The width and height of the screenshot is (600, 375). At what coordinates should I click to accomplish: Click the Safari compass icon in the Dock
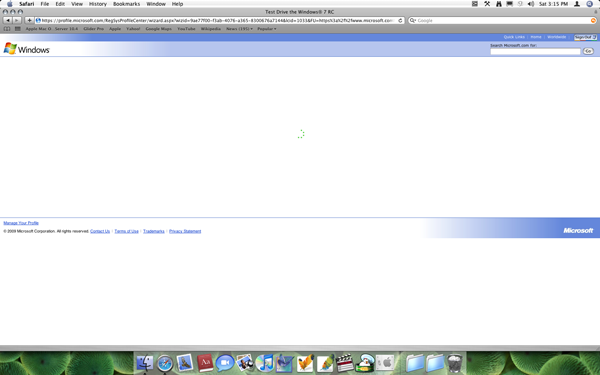pos(165,363)
